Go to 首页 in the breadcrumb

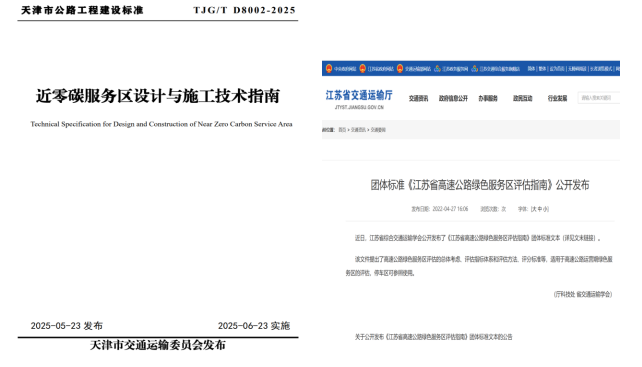(342, 130)
